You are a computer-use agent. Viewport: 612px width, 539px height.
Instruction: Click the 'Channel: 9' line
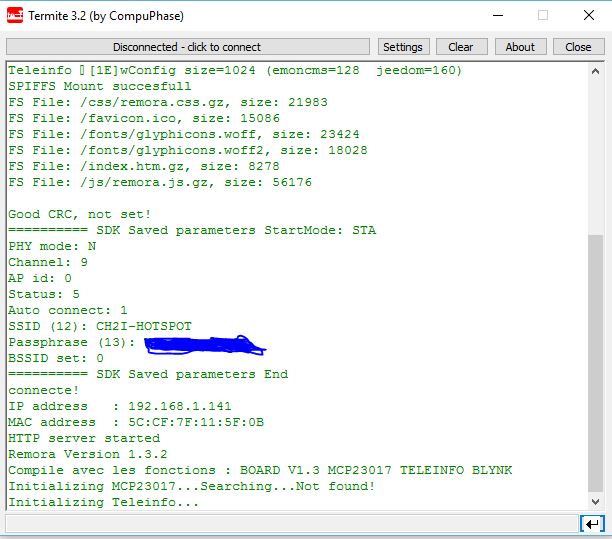coord(48,262)
